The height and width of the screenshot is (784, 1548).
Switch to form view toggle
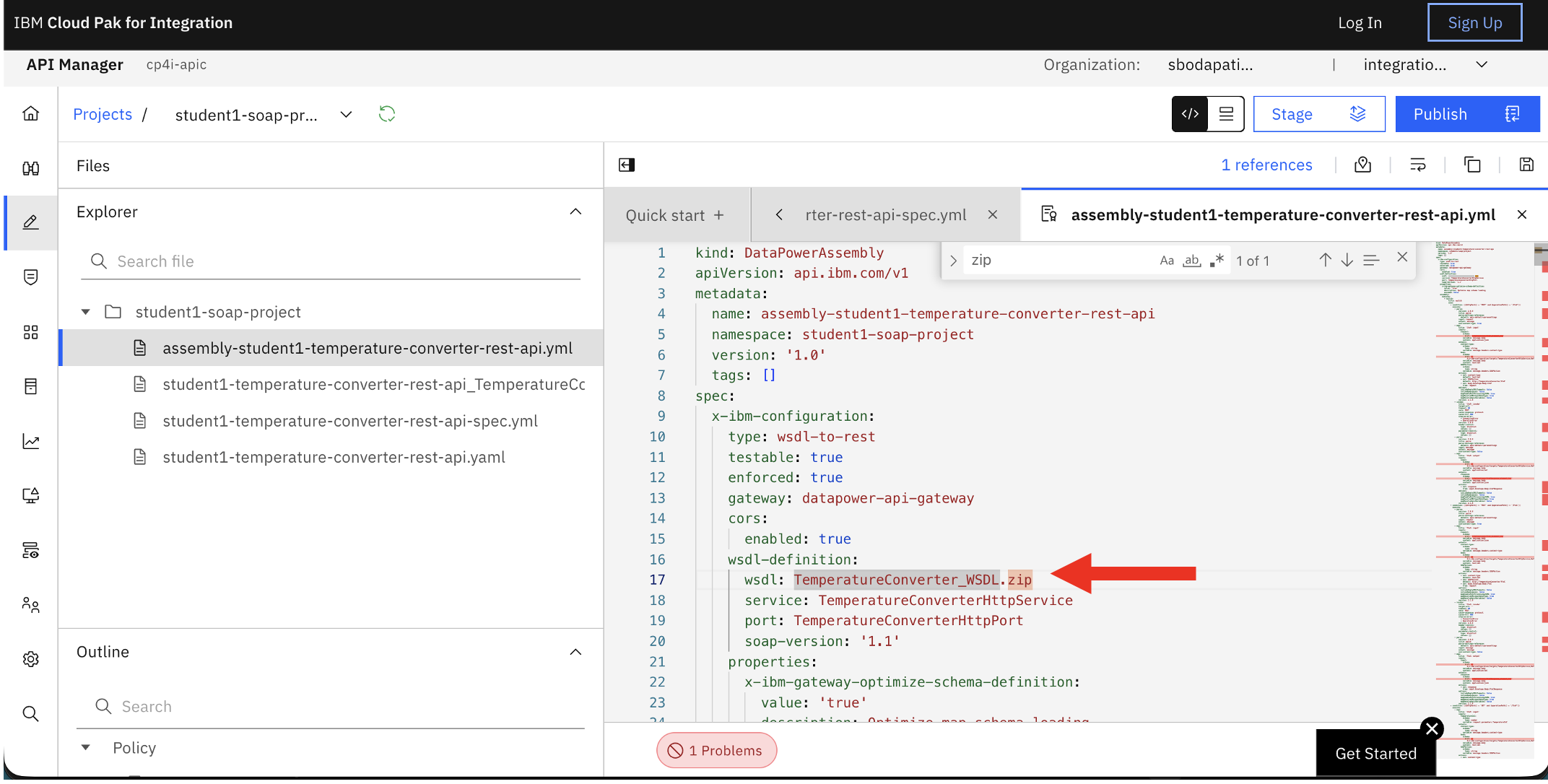(1226, 114)
